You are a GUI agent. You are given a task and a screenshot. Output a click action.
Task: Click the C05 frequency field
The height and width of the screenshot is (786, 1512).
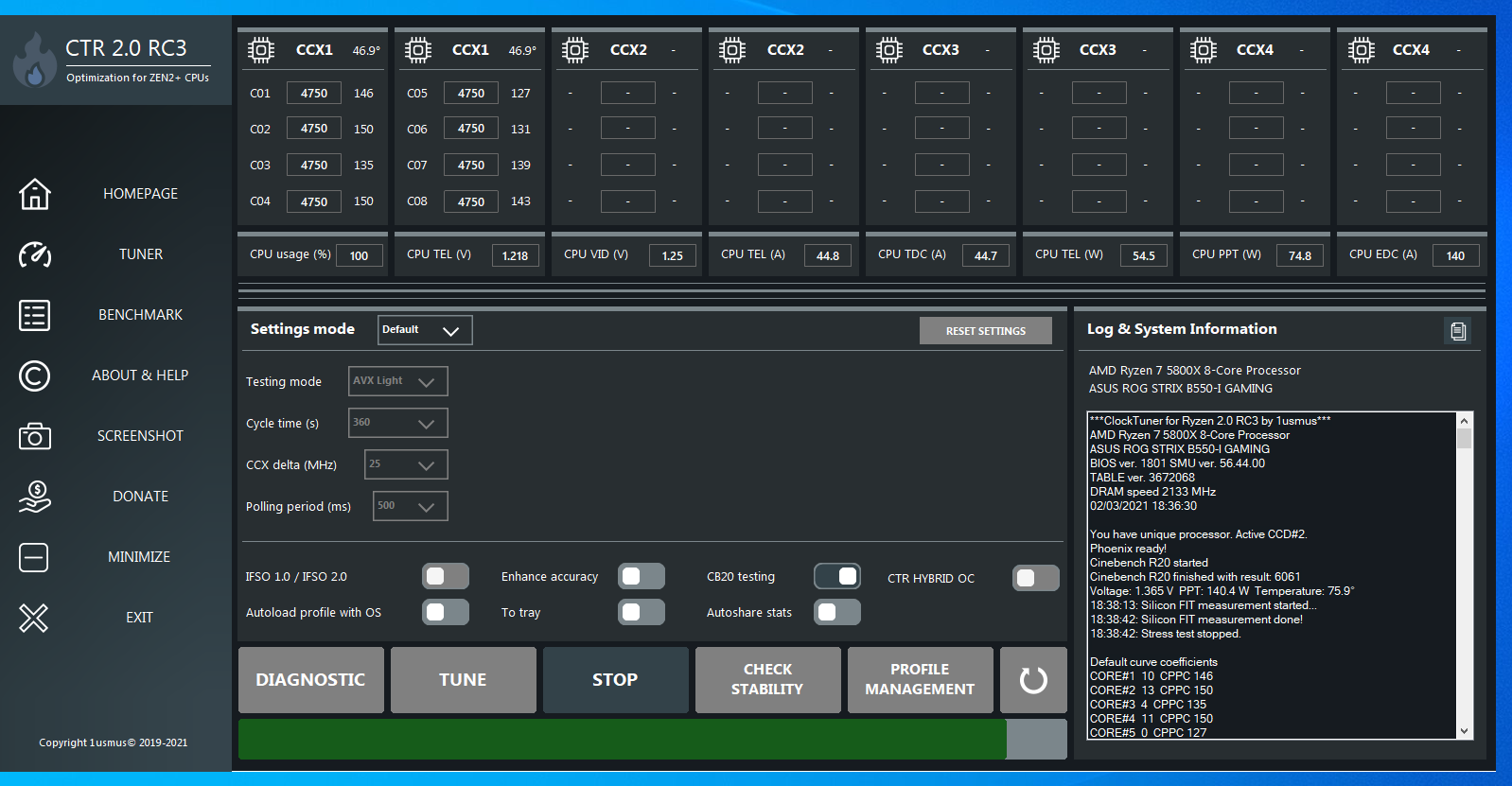pyautogui.click(x=471, y=94)
